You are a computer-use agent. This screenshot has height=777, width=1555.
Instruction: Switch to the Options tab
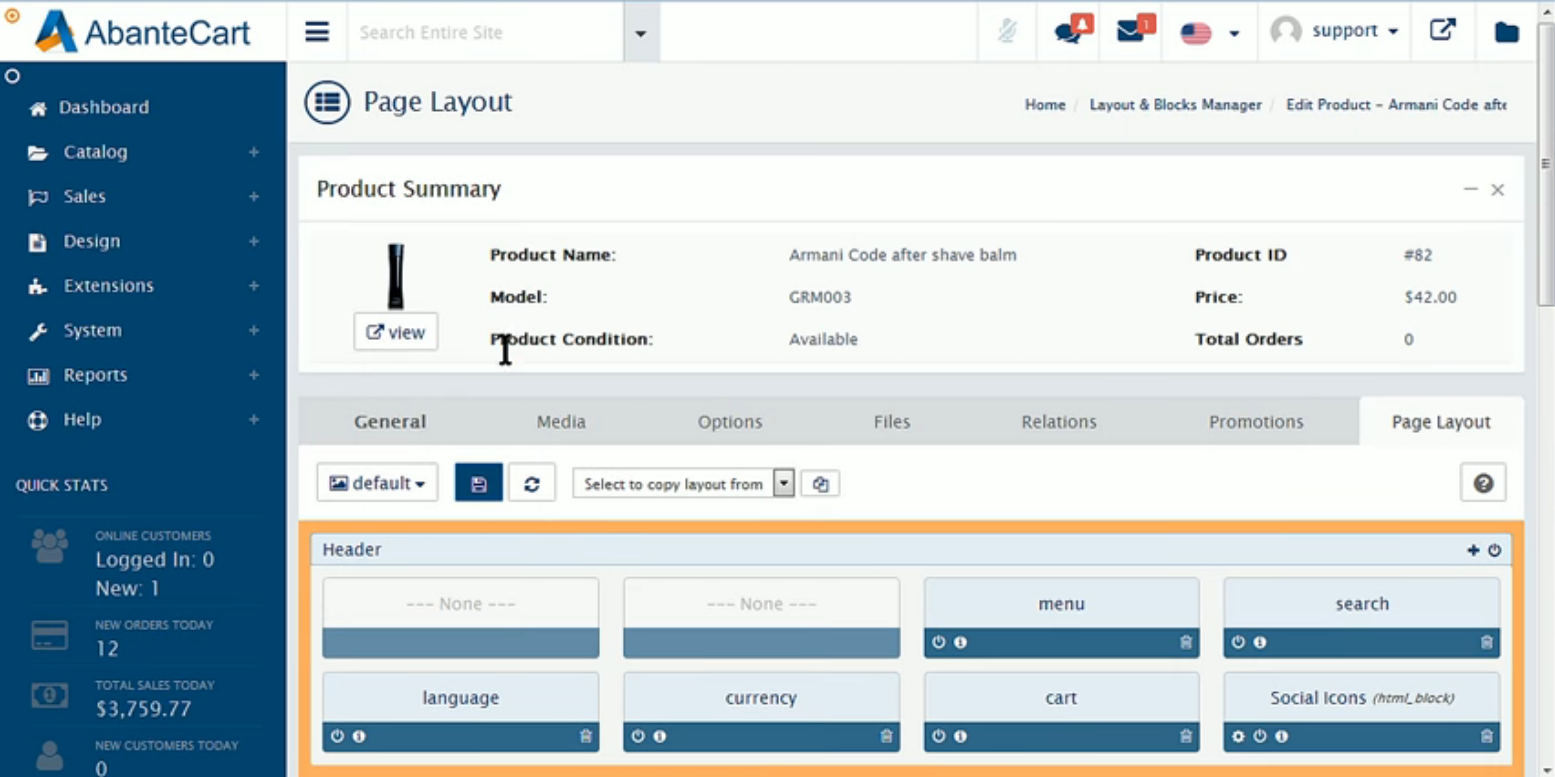point(730,422)
